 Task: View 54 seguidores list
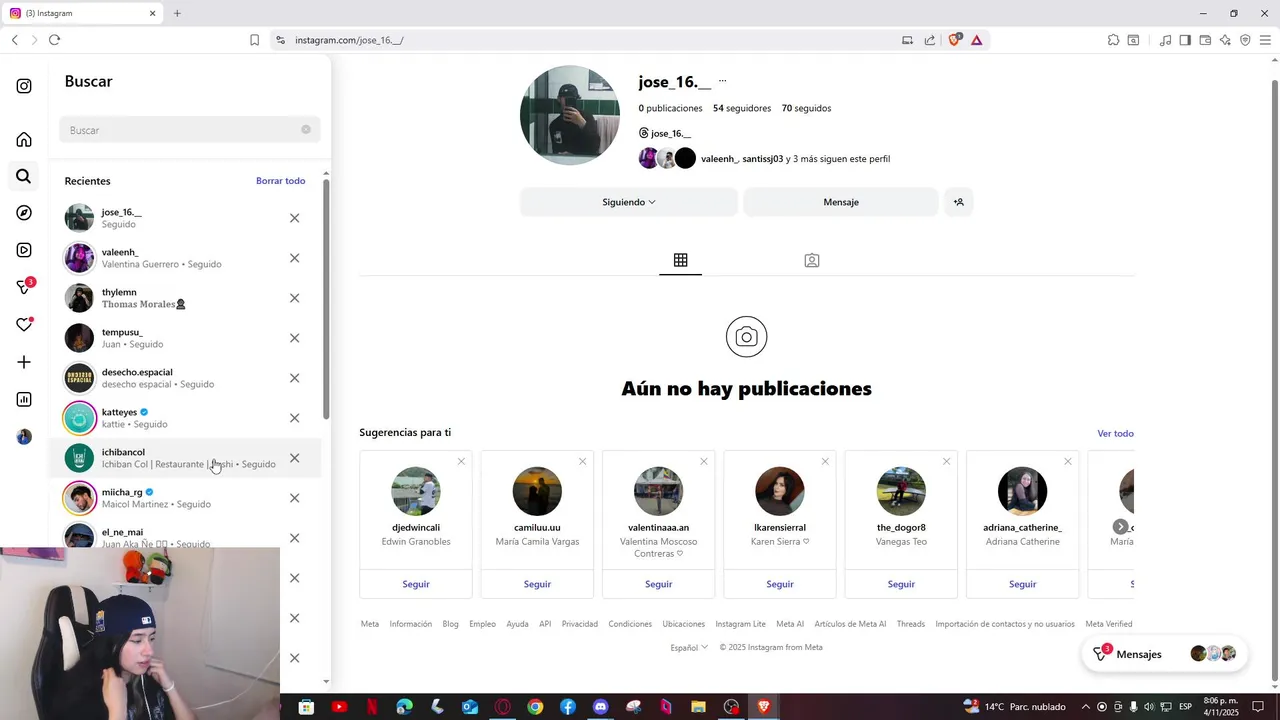(742, 108)
